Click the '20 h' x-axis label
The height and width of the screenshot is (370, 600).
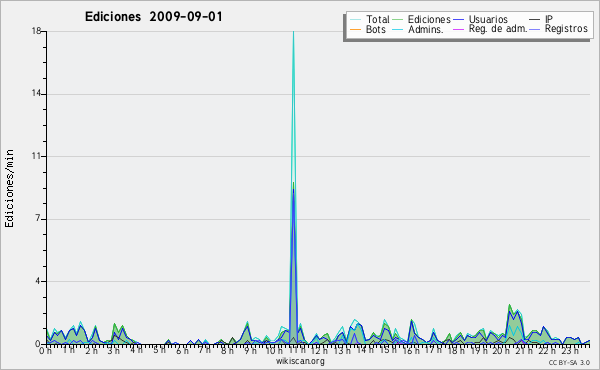501,350
